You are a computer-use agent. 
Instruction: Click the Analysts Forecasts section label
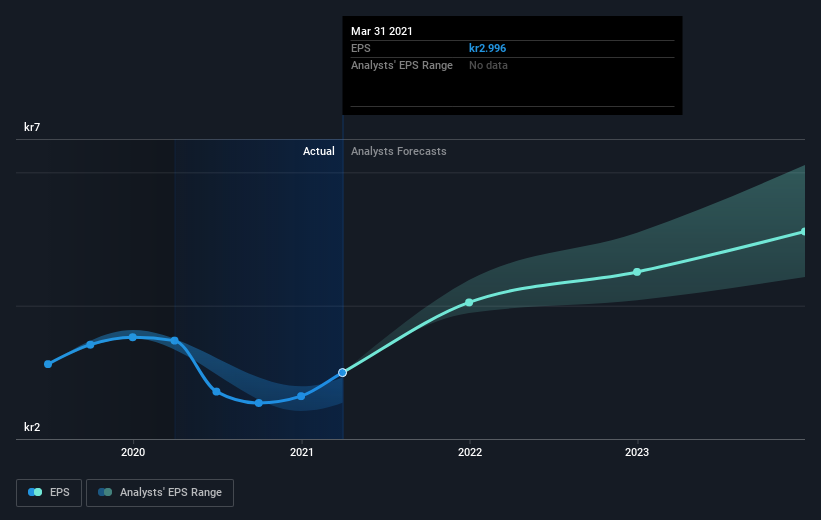[x=399, y=151]
